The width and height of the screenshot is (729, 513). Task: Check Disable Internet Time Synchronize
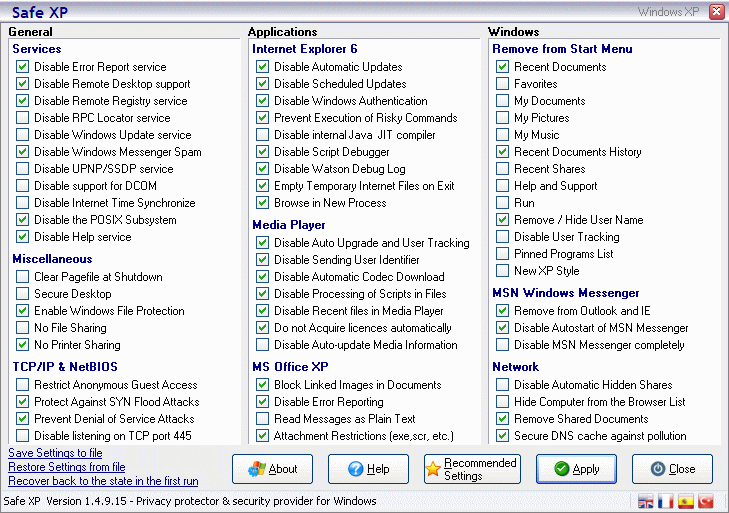(22, 202)
